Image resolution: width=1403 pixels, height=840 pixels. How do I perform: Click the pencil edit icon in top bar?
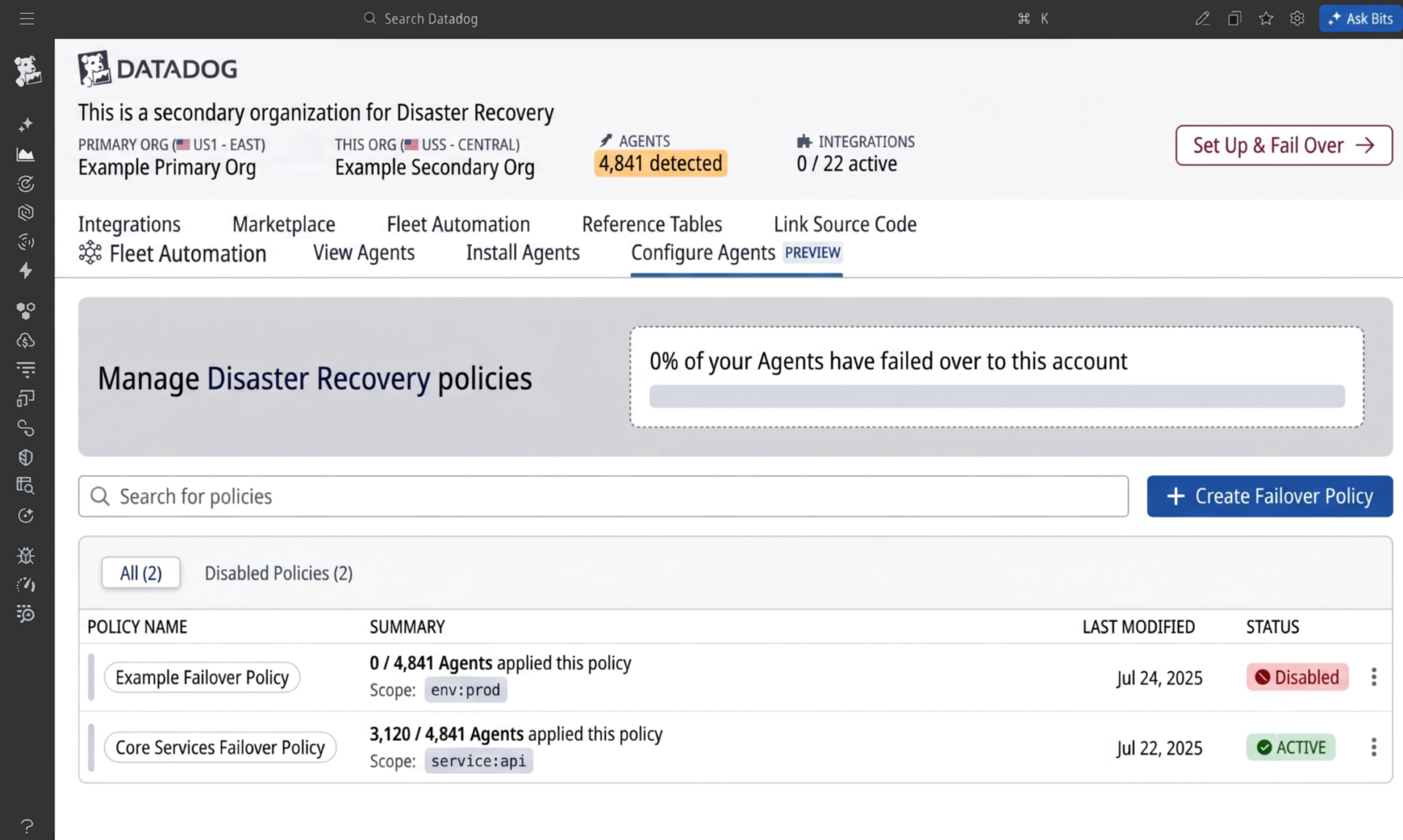[x=1203, y=19]
